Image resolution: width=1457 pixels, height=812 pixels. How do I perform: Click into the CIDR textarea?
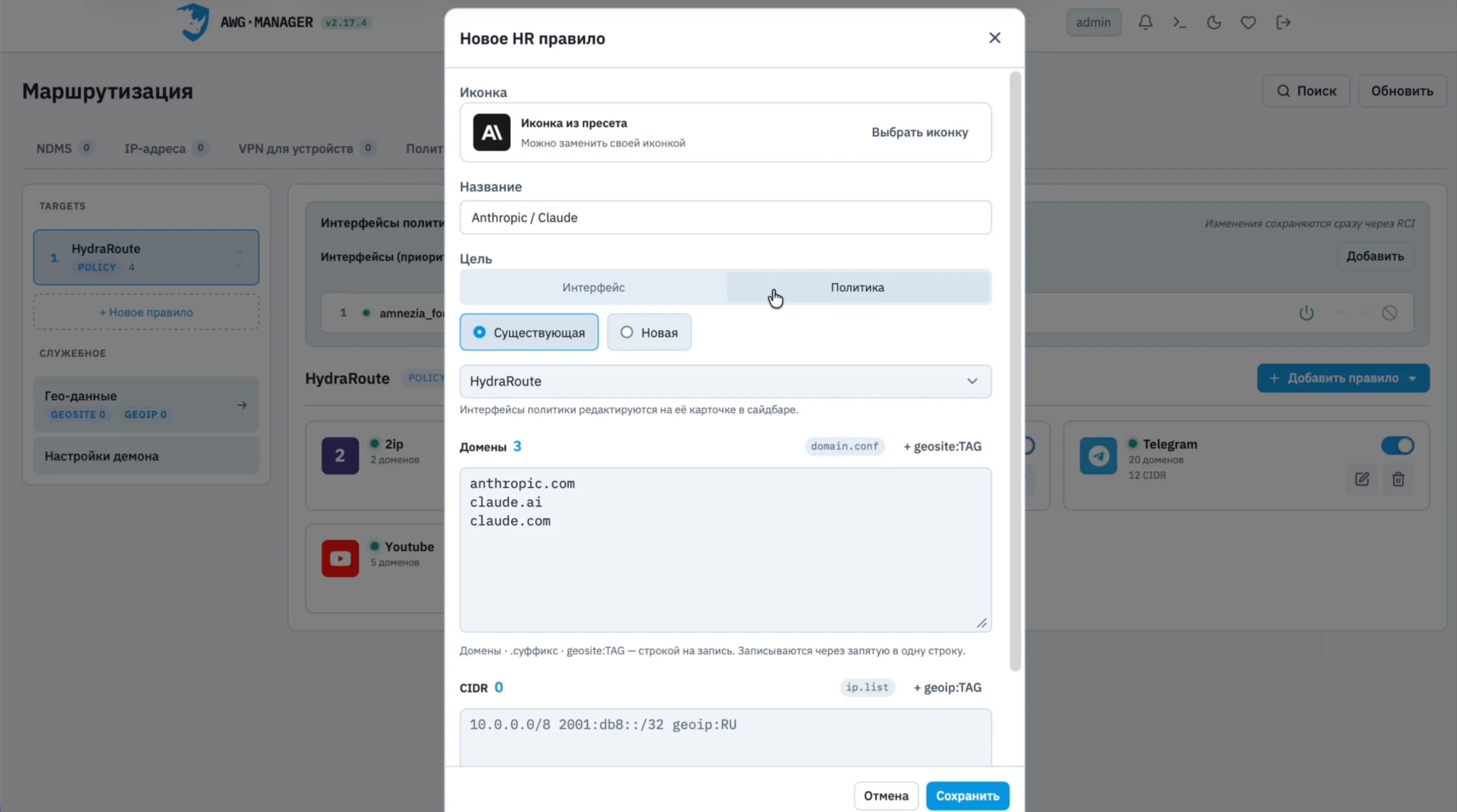pos(725,737)
